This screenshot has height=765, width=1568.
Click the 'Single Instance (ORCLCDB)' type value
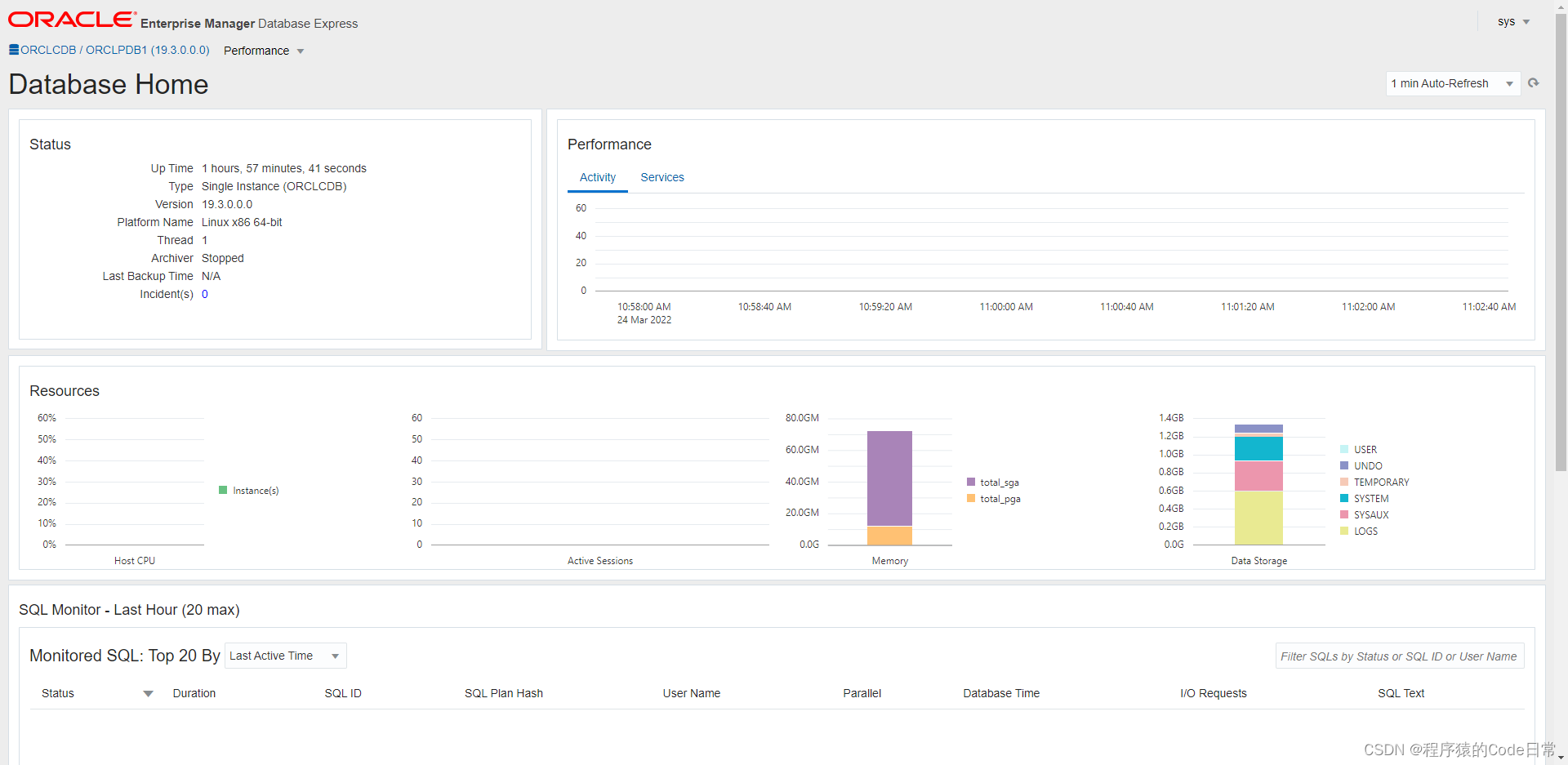pos(274,186)
